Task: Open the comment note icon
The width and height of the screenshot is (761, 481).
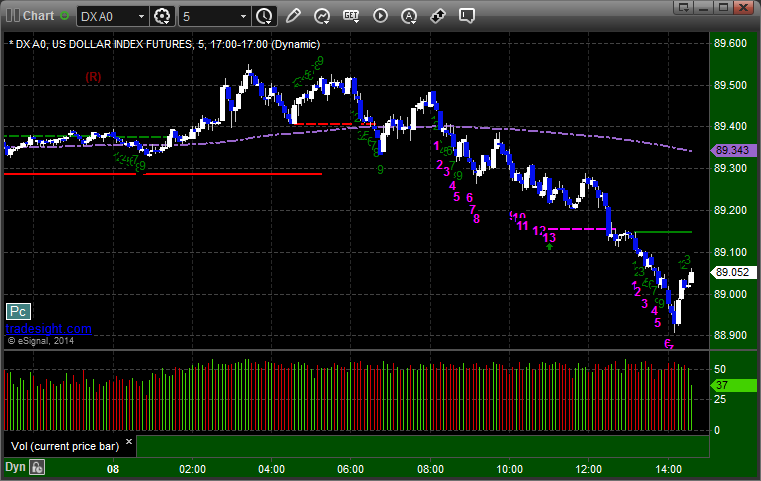Action: (466, 16)
